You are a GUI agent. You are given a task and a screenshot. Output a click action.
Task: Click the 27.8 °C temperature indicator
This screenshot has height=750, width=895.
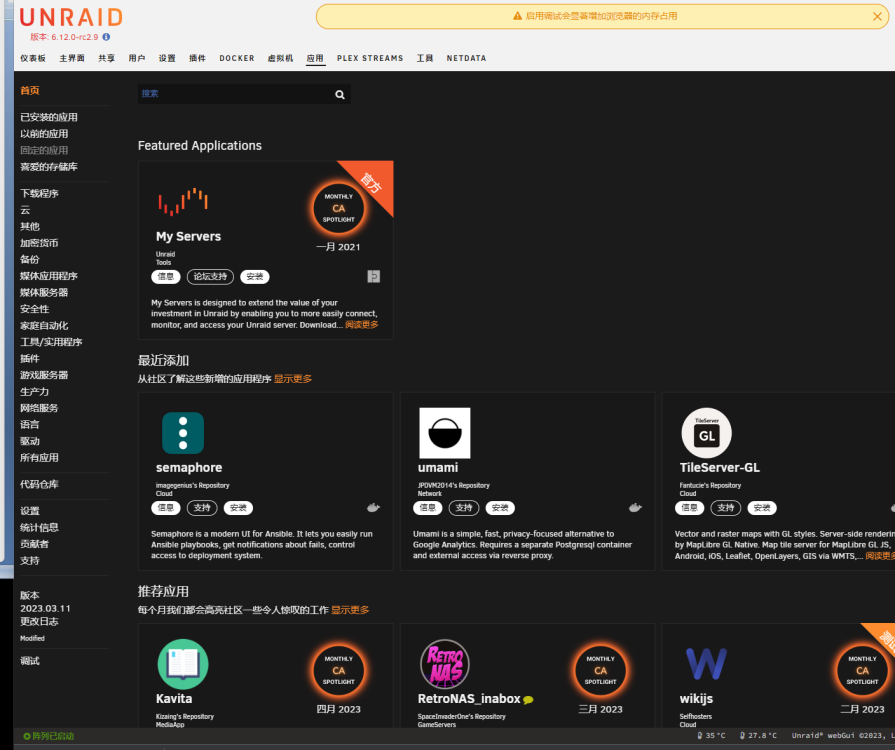758,736
